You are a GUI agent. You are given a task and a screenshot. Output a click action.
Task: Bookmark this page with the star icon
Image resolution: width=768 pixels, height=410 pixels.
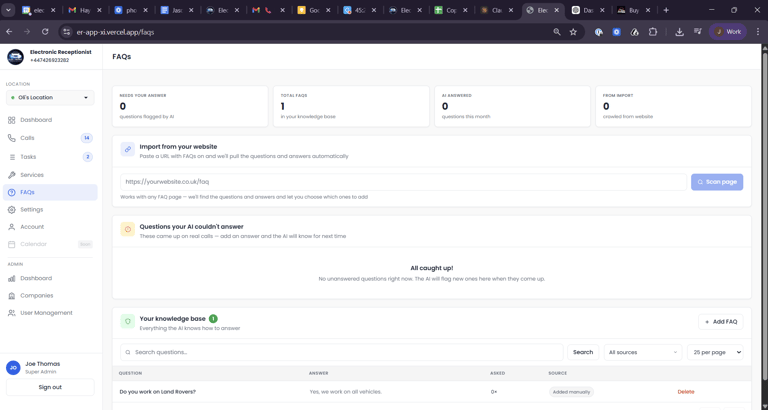click(x=573, y=32)
